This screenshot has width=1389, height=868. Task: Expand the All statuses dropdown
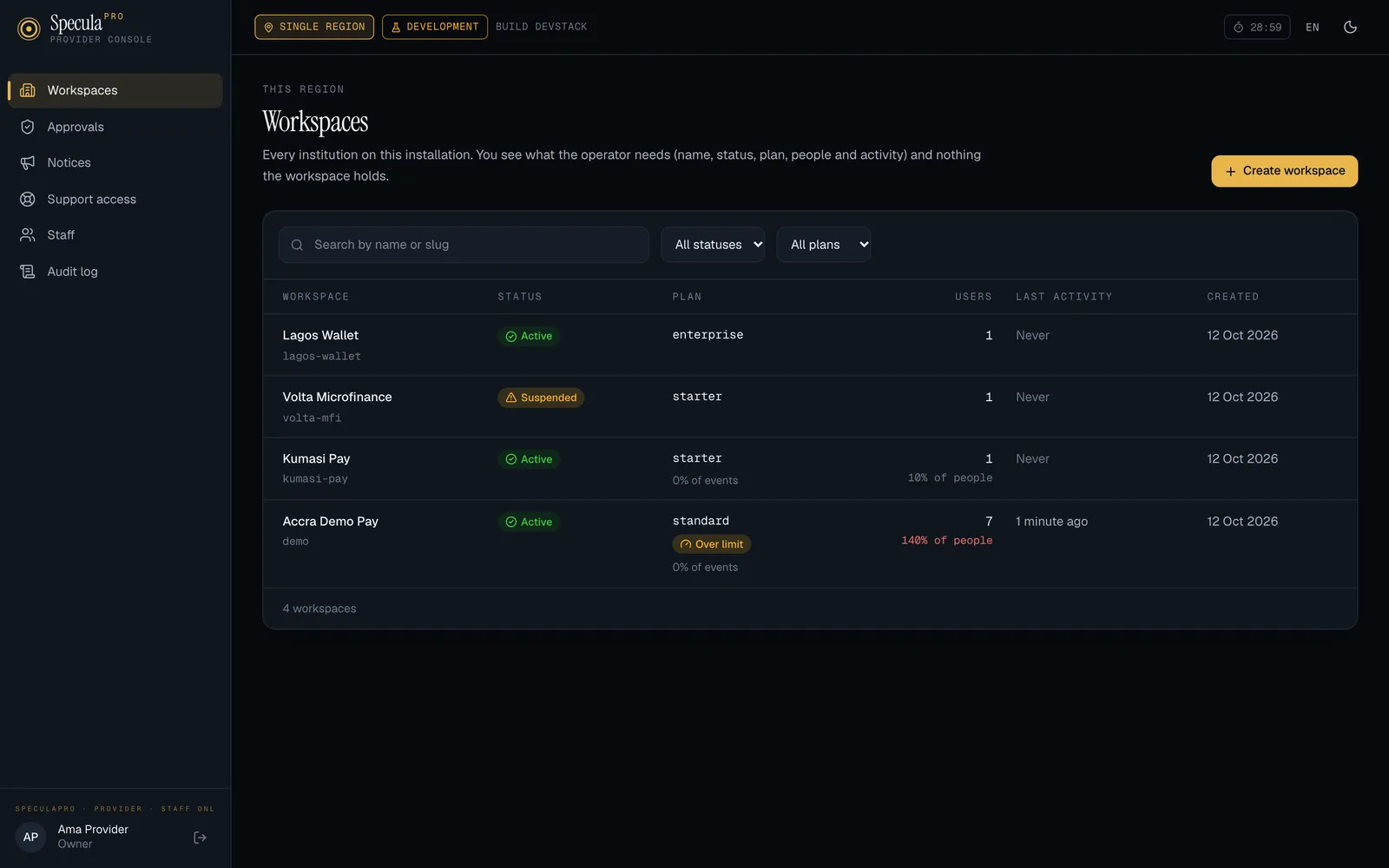pos(713,245)
